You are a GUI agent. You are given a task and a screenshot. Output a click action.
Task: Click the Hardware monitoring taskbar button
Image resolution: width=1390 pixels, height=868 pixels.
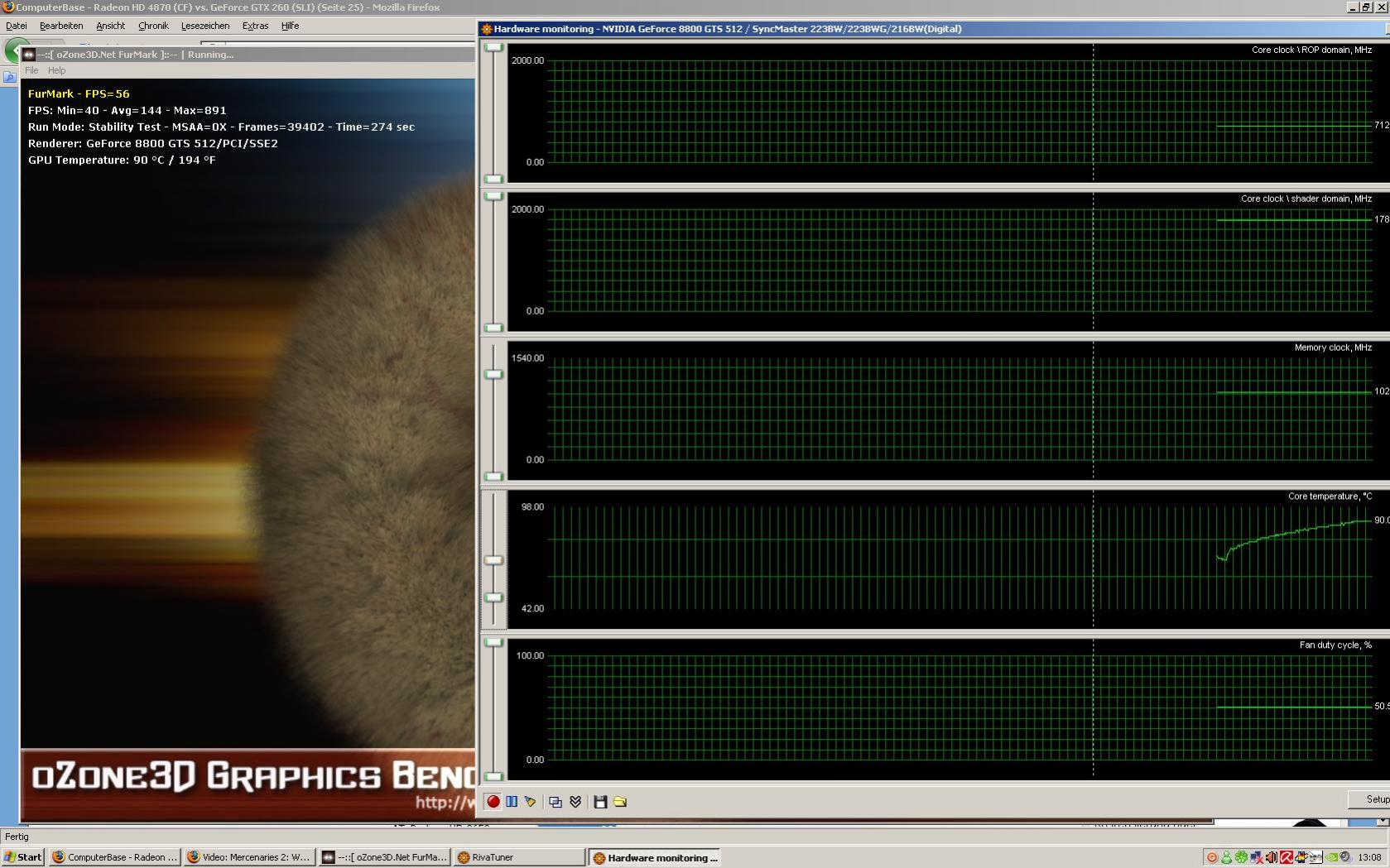pos(655,857)
